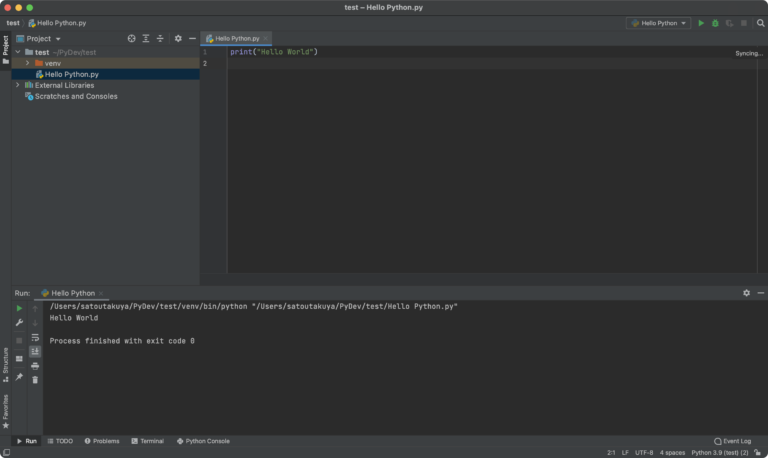
Task: Toggle scroll to end in the Run console
Action: (x=35, y=352)
